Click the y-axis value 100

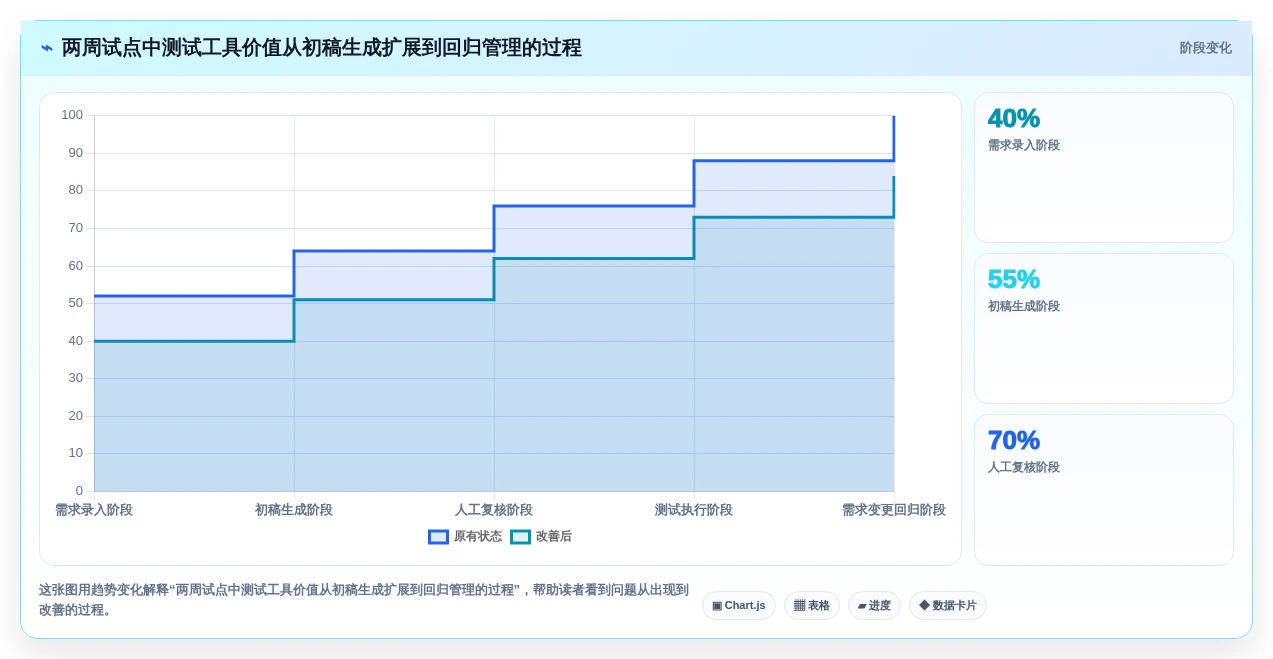72,115
